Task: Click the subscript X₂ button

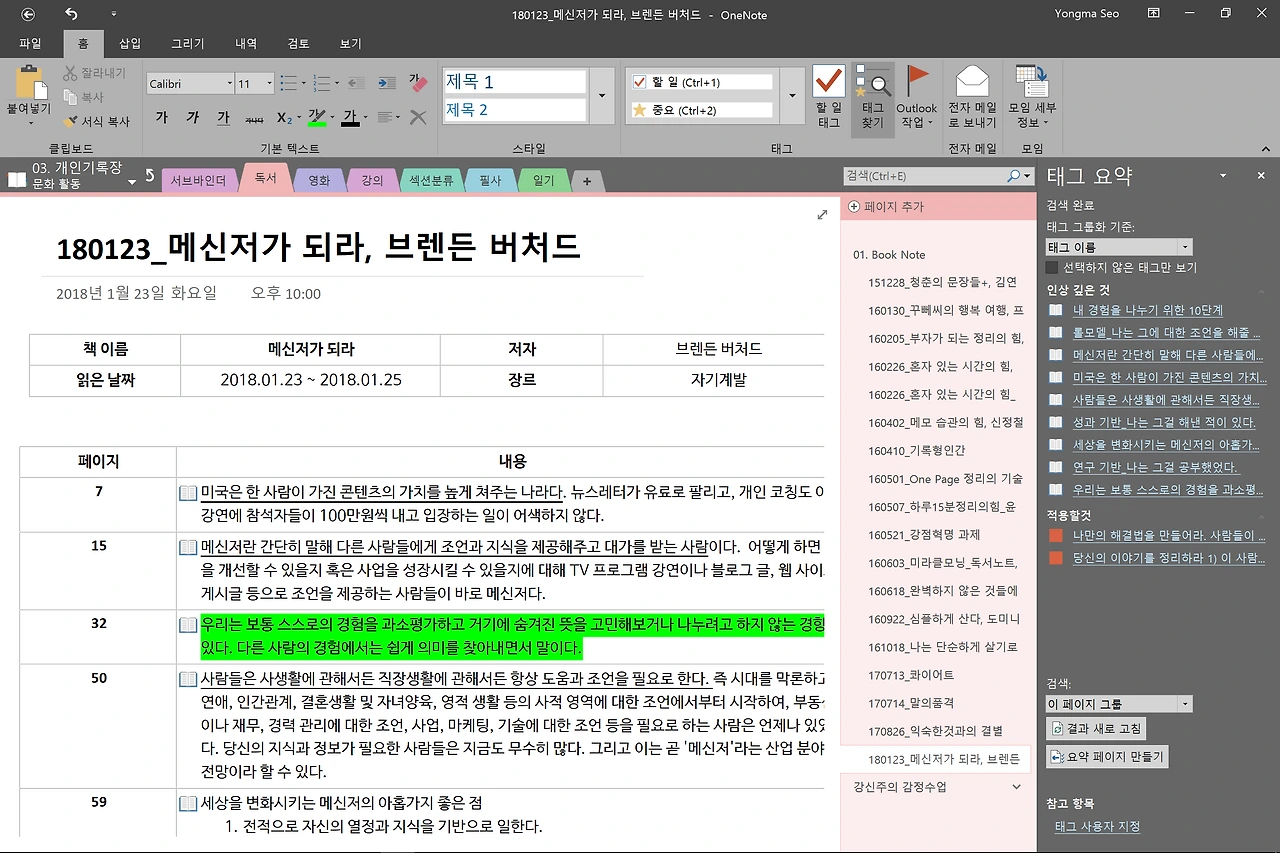Action: click(x=285, y=118)
